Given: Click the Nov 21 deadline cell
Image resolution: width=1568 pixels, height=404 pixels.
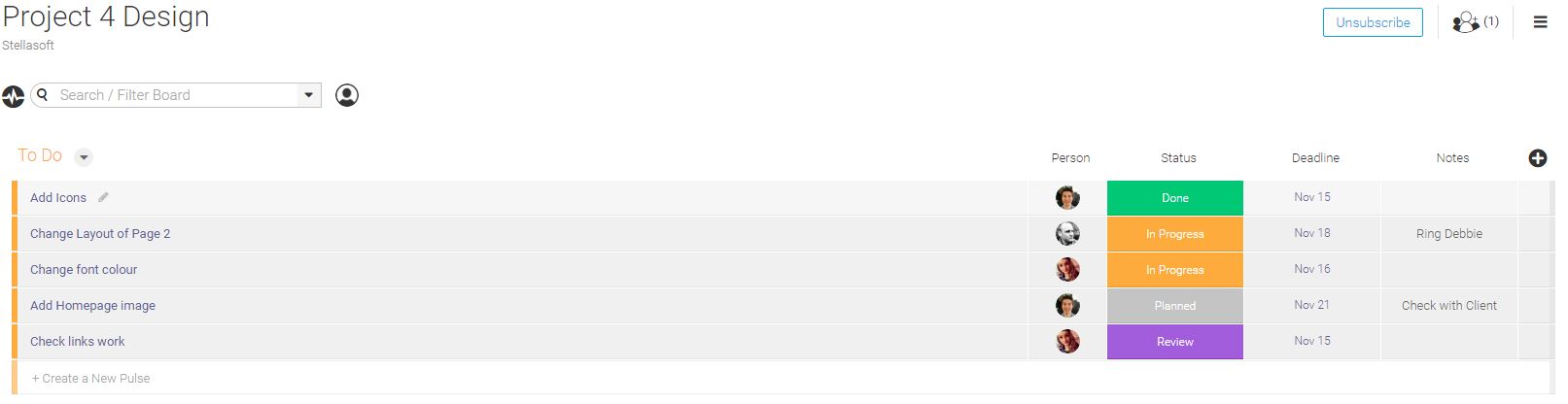Looking at the screenshot, I should pos(1311,305).
